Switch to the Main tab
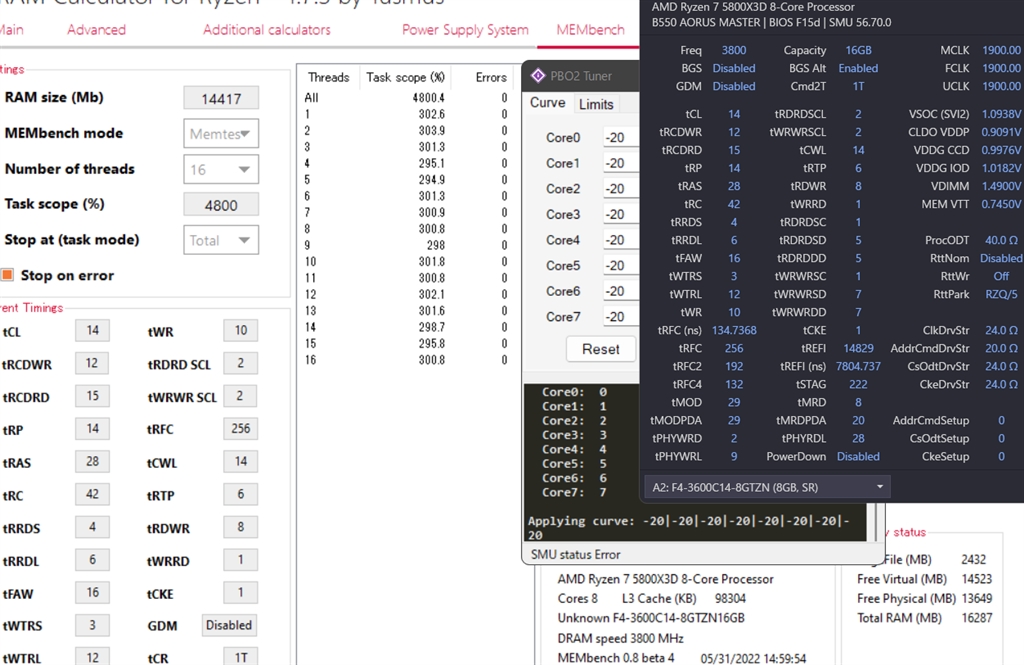The width and height of the screenshot is (1024, 665). (x=11, y=30)
